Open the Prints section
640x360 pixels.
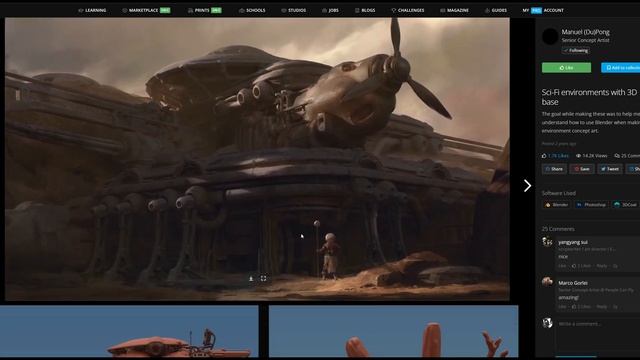[x=204, y=10]
